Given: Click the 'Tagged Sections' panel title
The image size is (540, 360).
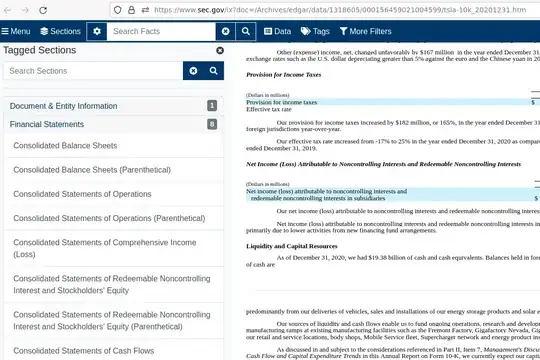Looking at the screenshot, I should coord(40,50).
